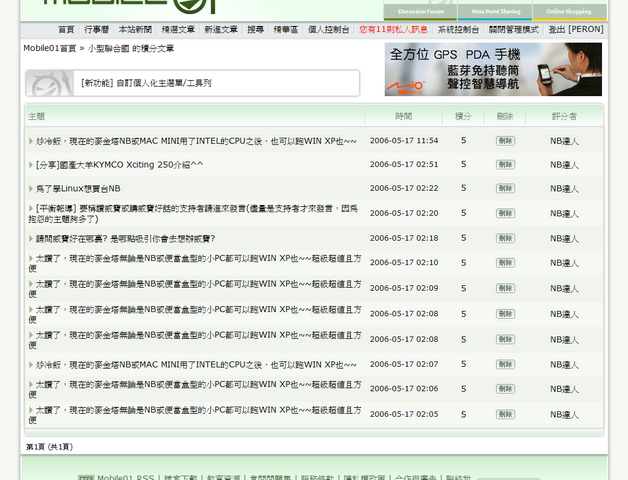Delete the entry dated 2006-05-17 02:05
Viewport: 628px width, 480px height.
point(505,414)
